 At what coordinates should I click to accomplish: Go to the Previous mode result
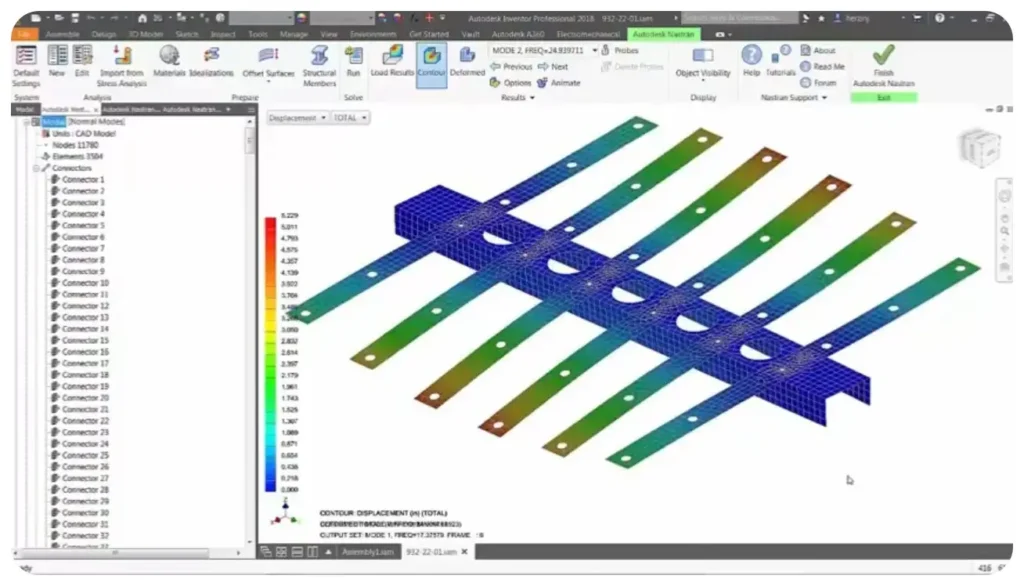[511, 67]
